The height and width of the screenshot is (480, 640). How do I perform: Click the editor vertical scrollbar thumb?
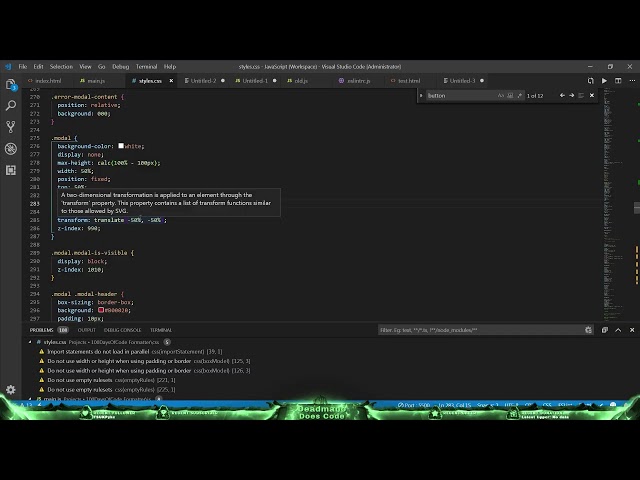[637, 207]
